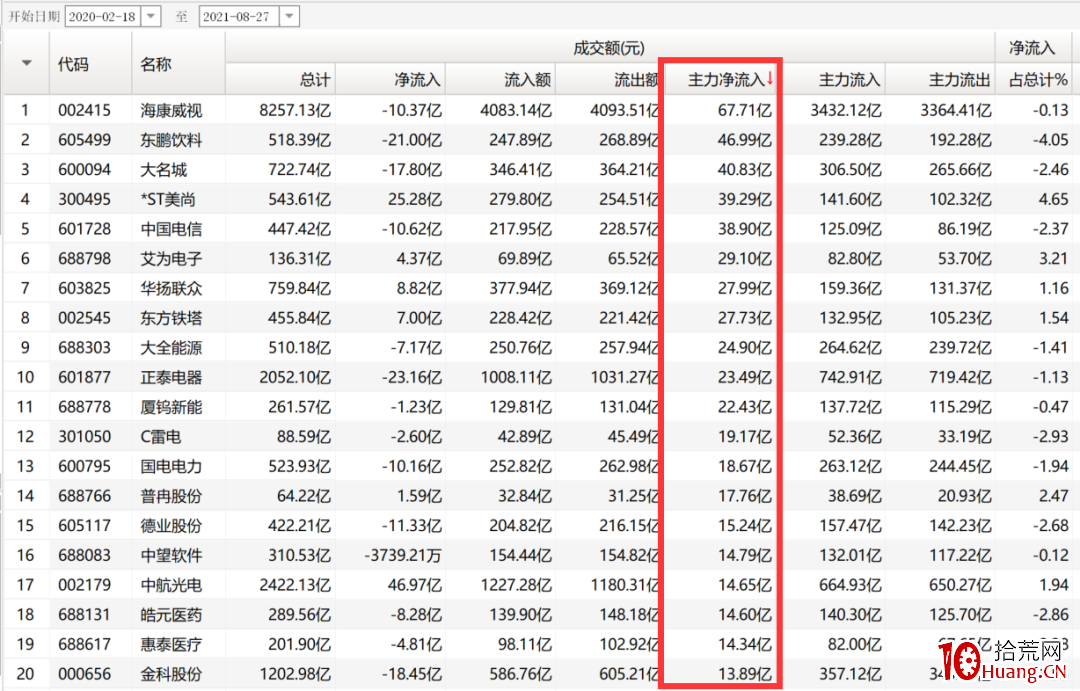Click main net inflow value 13.89亿
This screenshot has height=691, width=1080.
(745, 674)
